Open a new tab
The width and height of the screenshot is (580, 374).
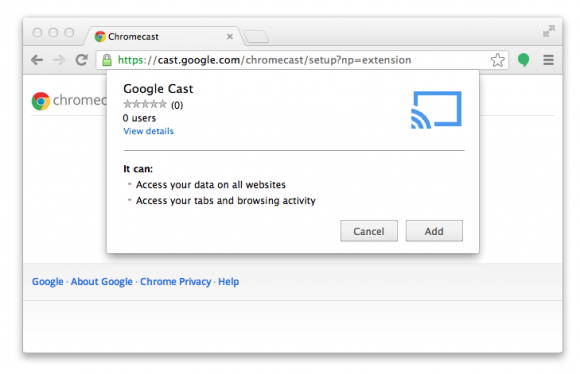coord(256,37)
